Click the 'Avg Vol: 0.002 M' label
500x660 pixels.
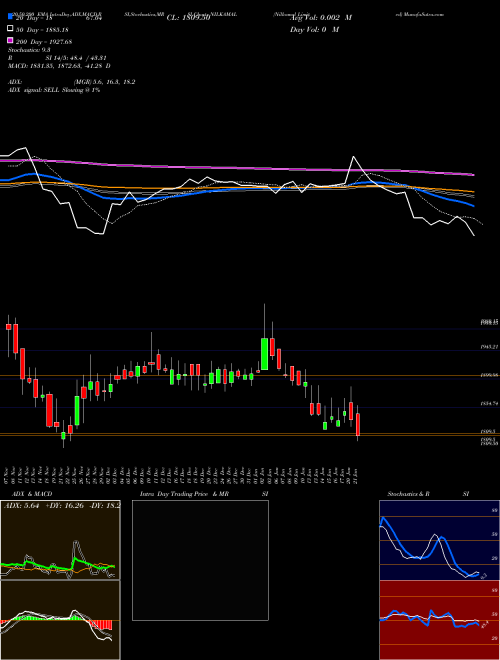[321, 18]
